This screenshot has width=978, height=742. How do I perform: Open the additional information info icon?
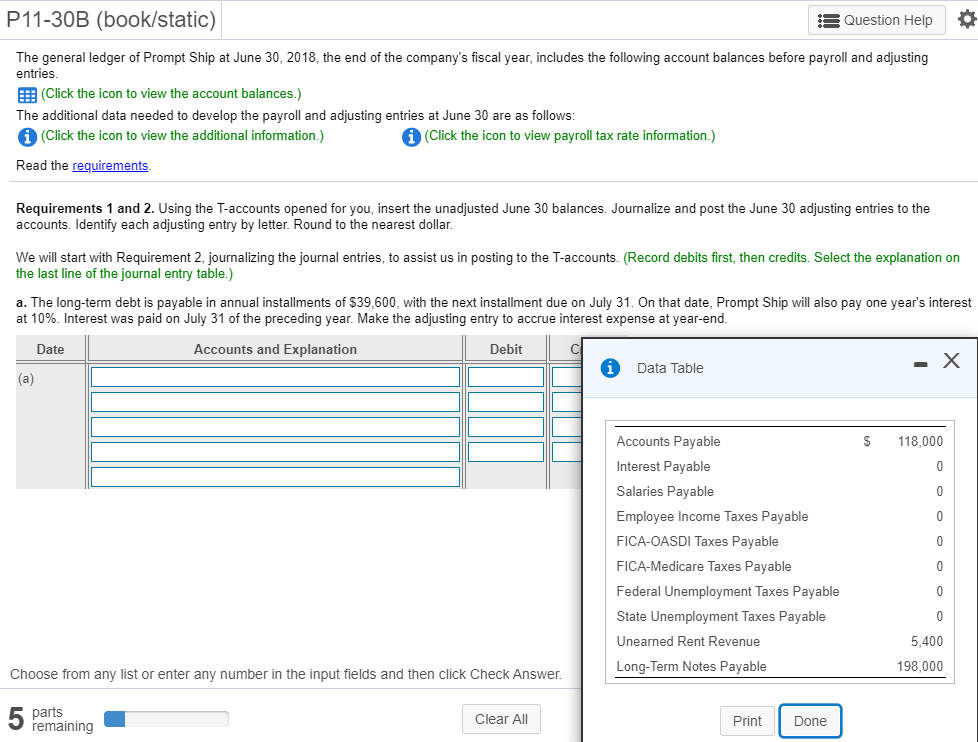(x=27, y=137)
